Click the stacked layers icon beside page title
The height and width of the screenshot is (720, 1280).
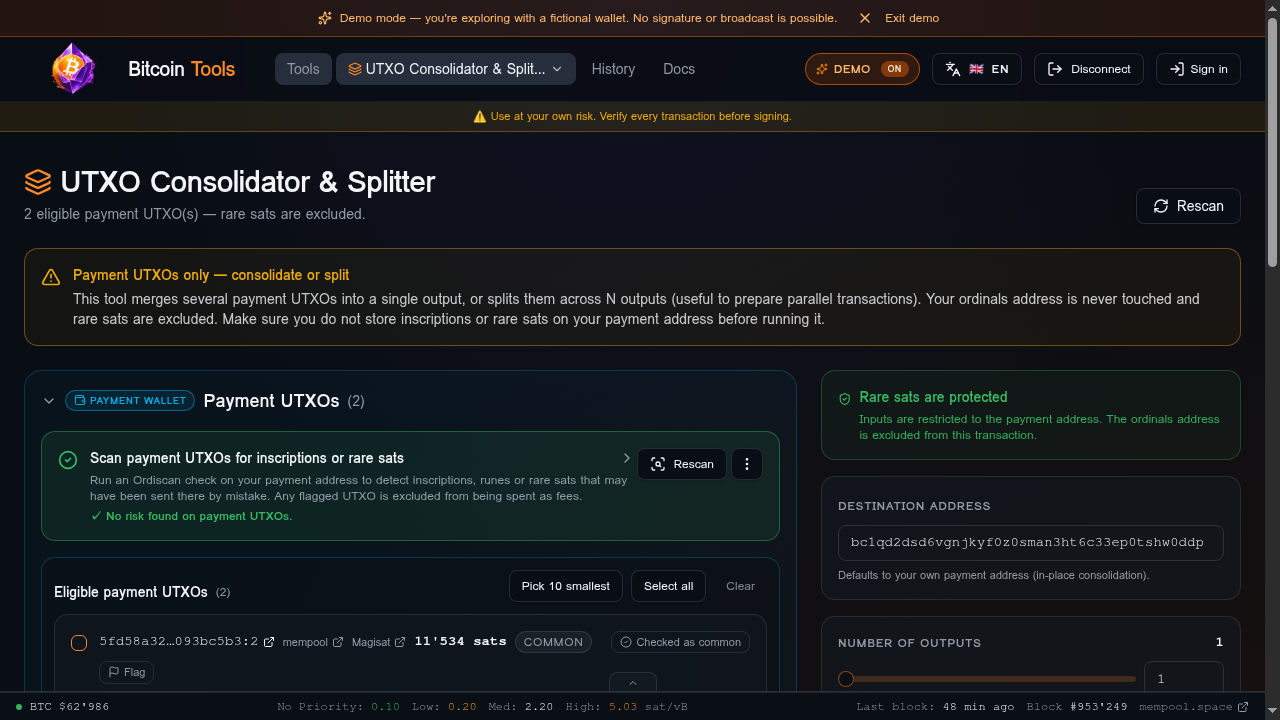[38, 182]
